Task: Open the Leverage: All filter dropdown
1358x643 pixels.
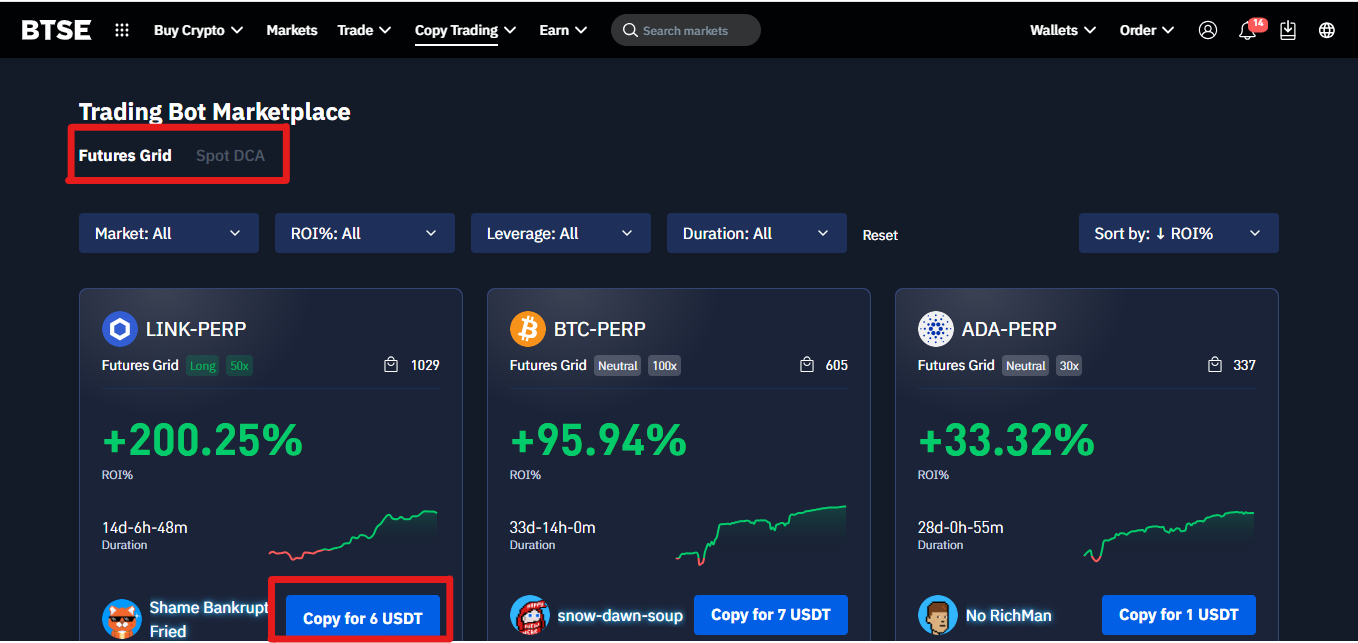Action: pyautogui.click(x=561, y=233)
